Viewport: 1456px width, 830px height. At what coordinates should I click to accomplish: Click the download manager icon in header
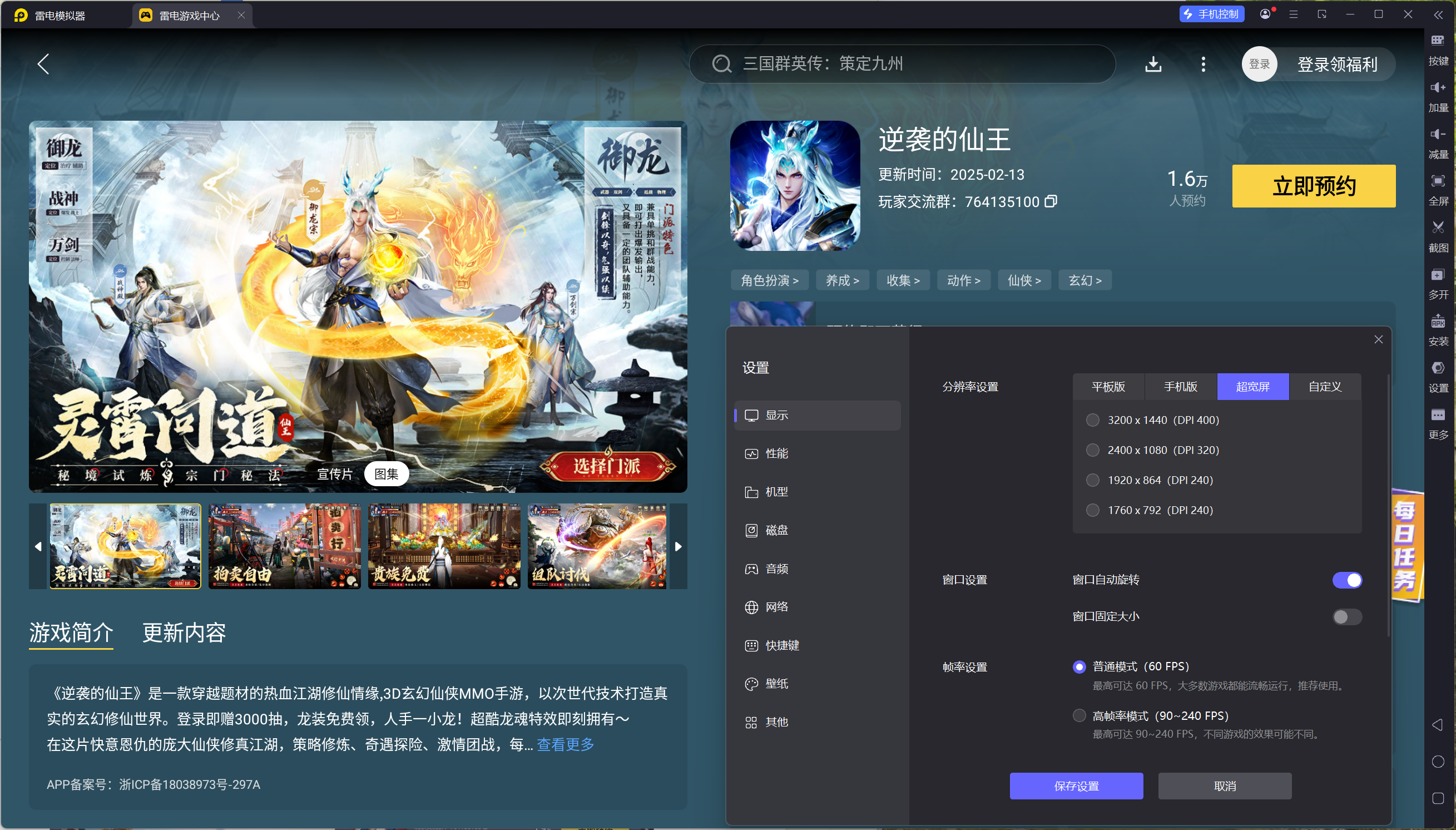tap(1153, 64)
